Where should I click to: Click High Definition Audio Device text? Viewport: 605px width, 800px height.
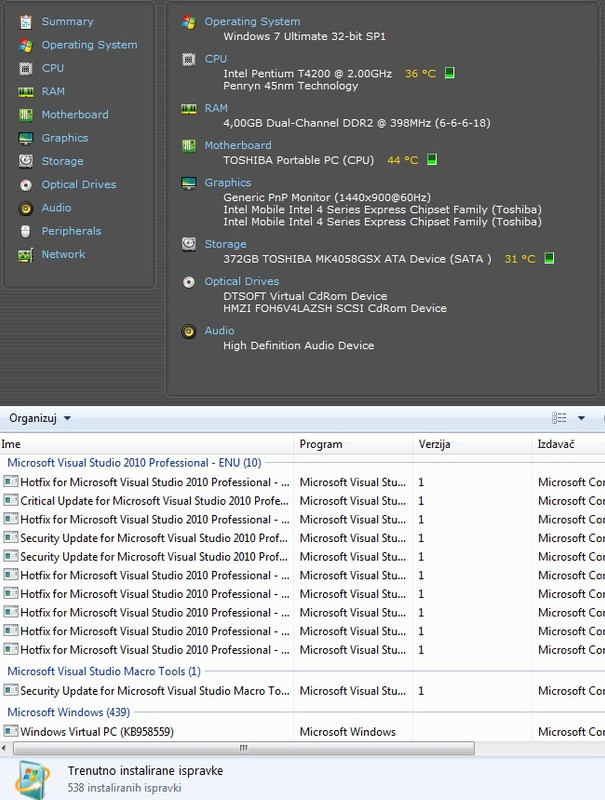click(298, 346)
